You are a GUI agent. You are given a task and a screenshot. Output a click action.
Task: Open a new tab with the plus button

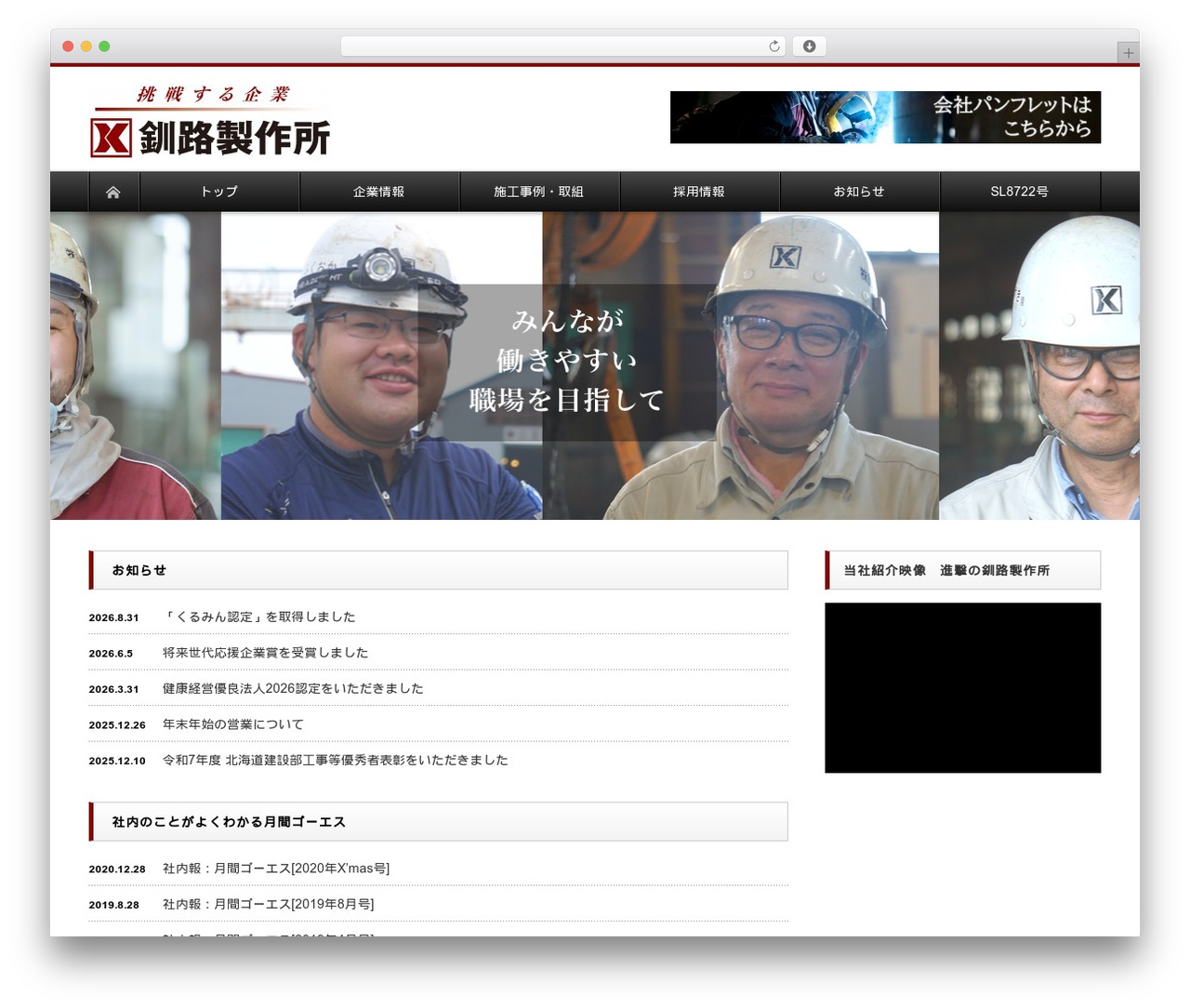(x=1128, y=53)
